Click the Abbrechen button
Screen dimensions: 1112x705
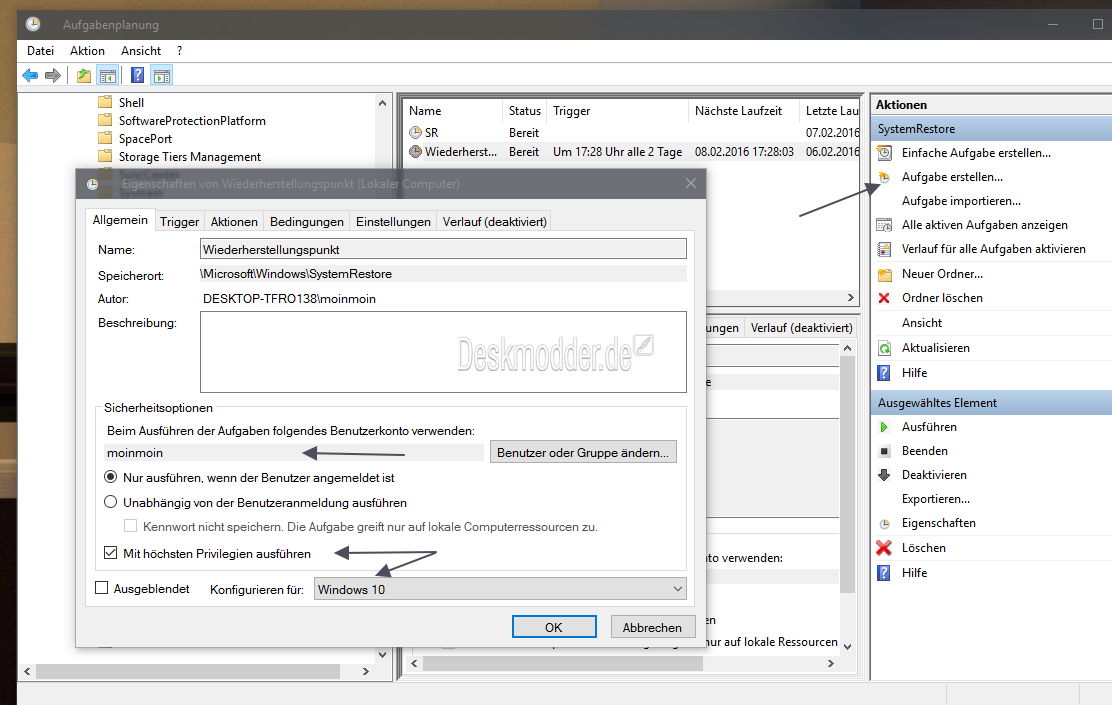point(652,627)
